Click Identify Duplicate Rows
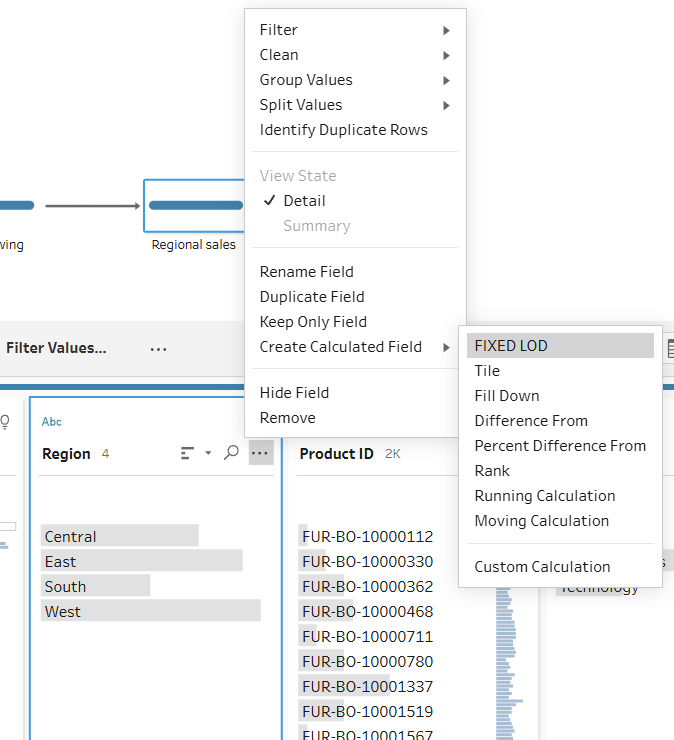Image resolution: width=674 pixels, height=740 pixels. tap(344, 130)
